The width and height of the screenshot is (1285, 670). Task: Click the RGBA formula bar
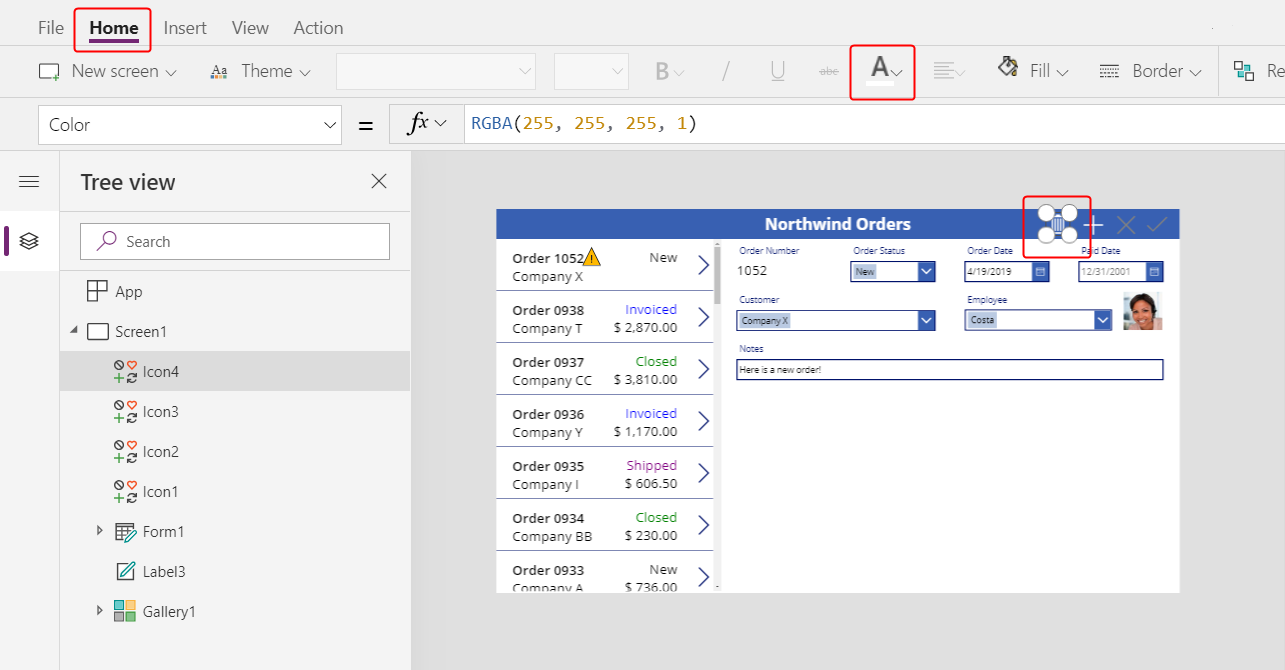874,124
